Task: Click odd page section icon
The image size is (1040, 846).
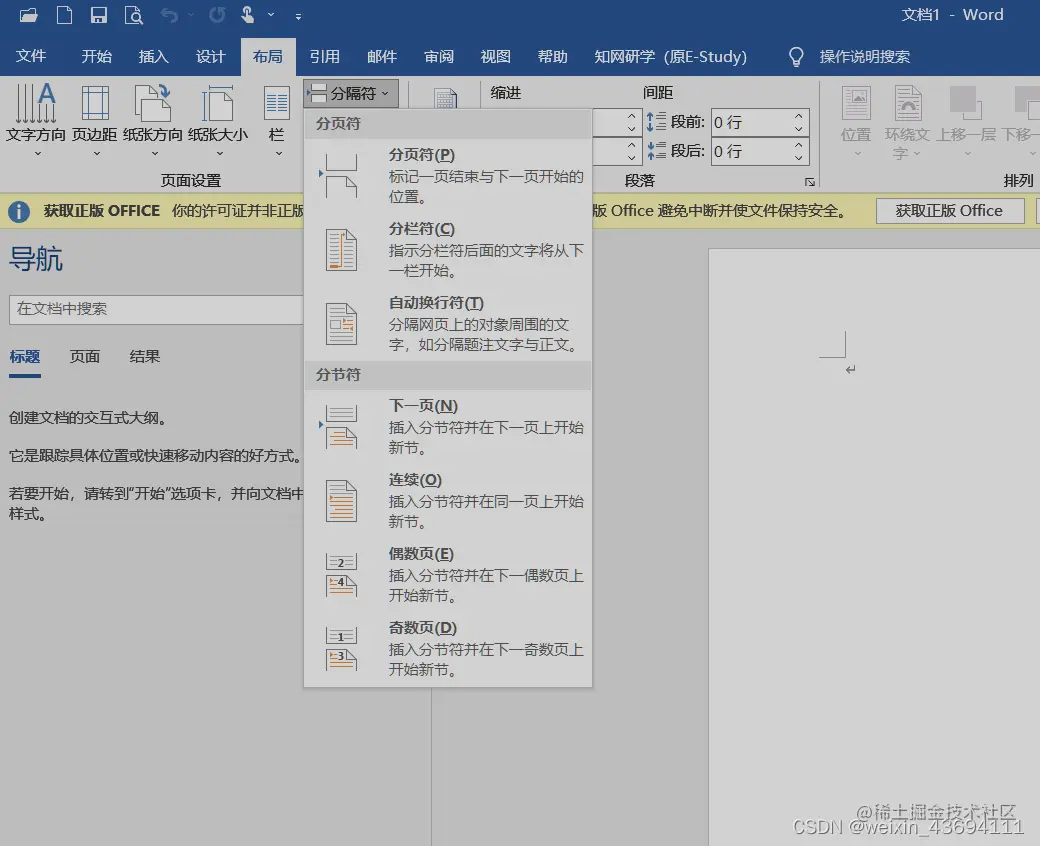Action: point(342,648)
